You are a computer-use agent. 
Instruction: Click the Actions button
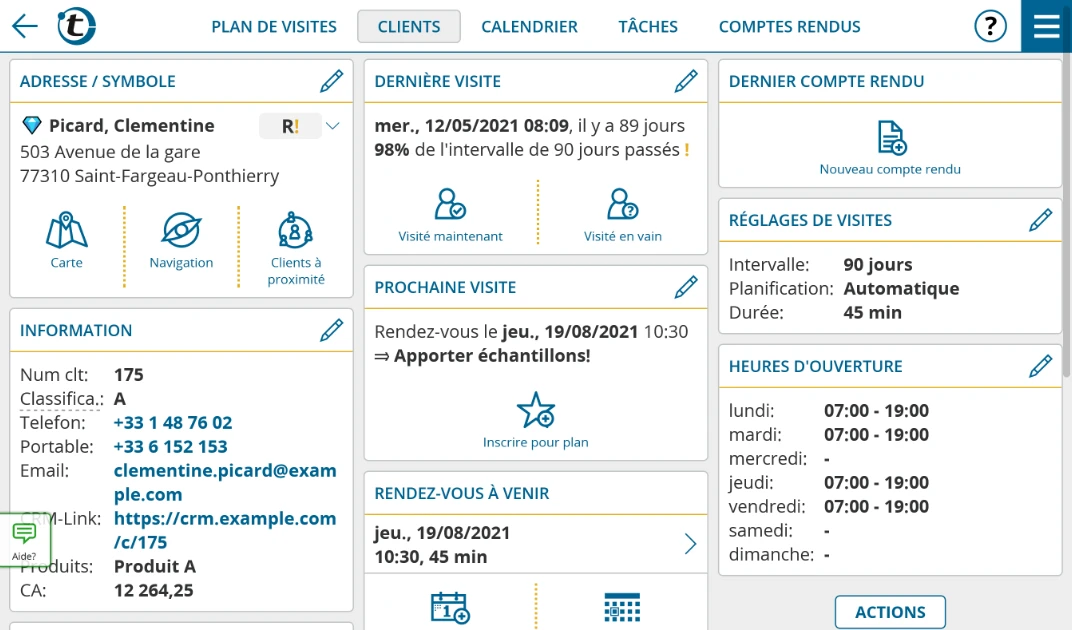(890, 612)
